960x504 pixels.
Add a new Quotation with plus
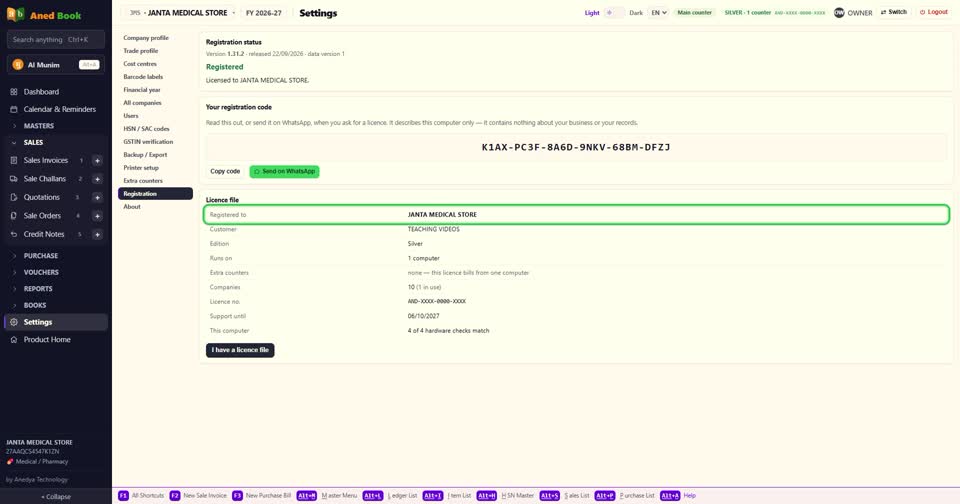[97, 197]
